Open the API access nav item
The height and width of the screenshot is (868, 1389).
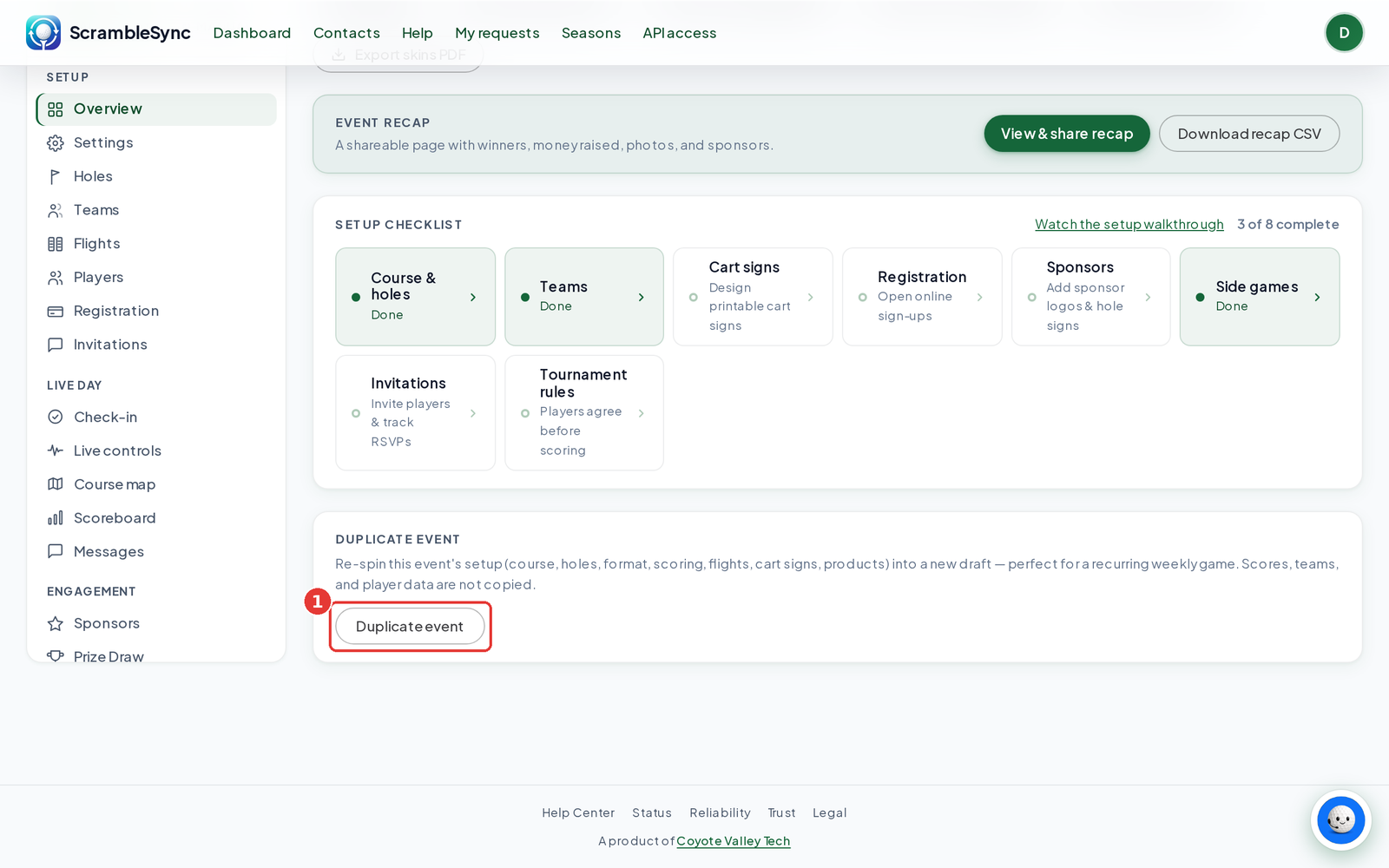[680, 33]
